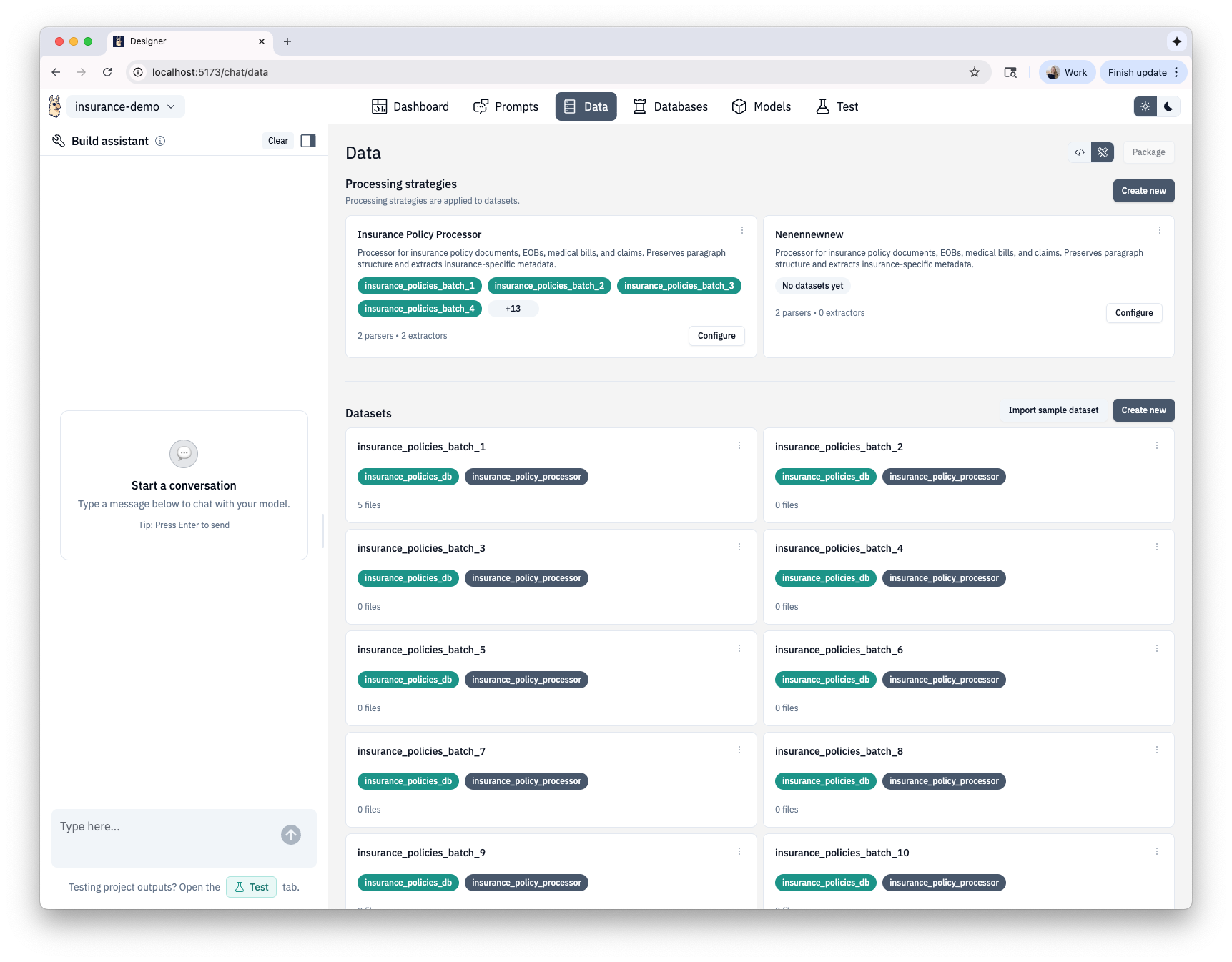This screenshot has width=1232, height=962.
Task: Collapse the Build assistant side panel
Action: (x=308, y=141)
